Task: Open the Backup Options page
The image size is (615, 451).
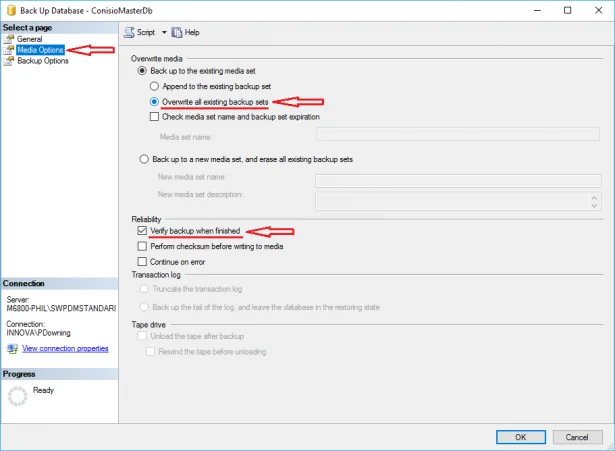Action: [42, 61]
